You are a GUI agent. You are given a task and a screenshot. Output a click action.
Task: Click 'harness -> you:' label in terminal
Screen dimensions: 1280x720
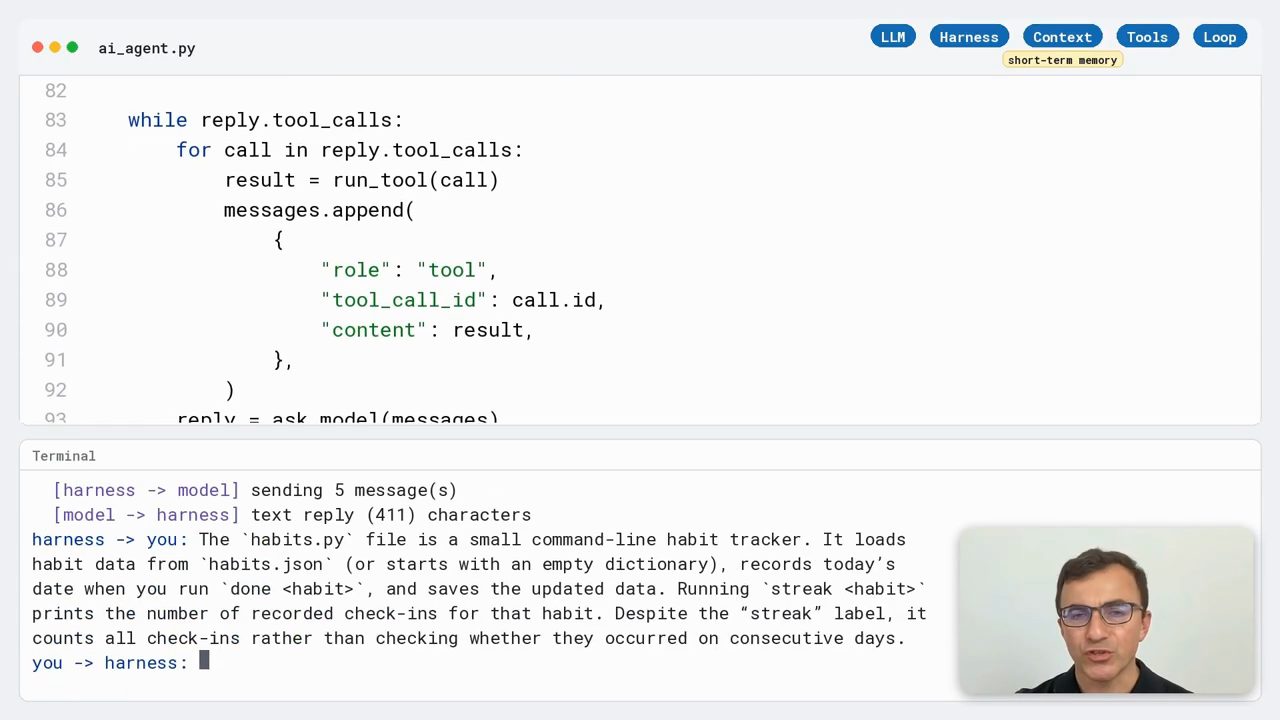110,539
